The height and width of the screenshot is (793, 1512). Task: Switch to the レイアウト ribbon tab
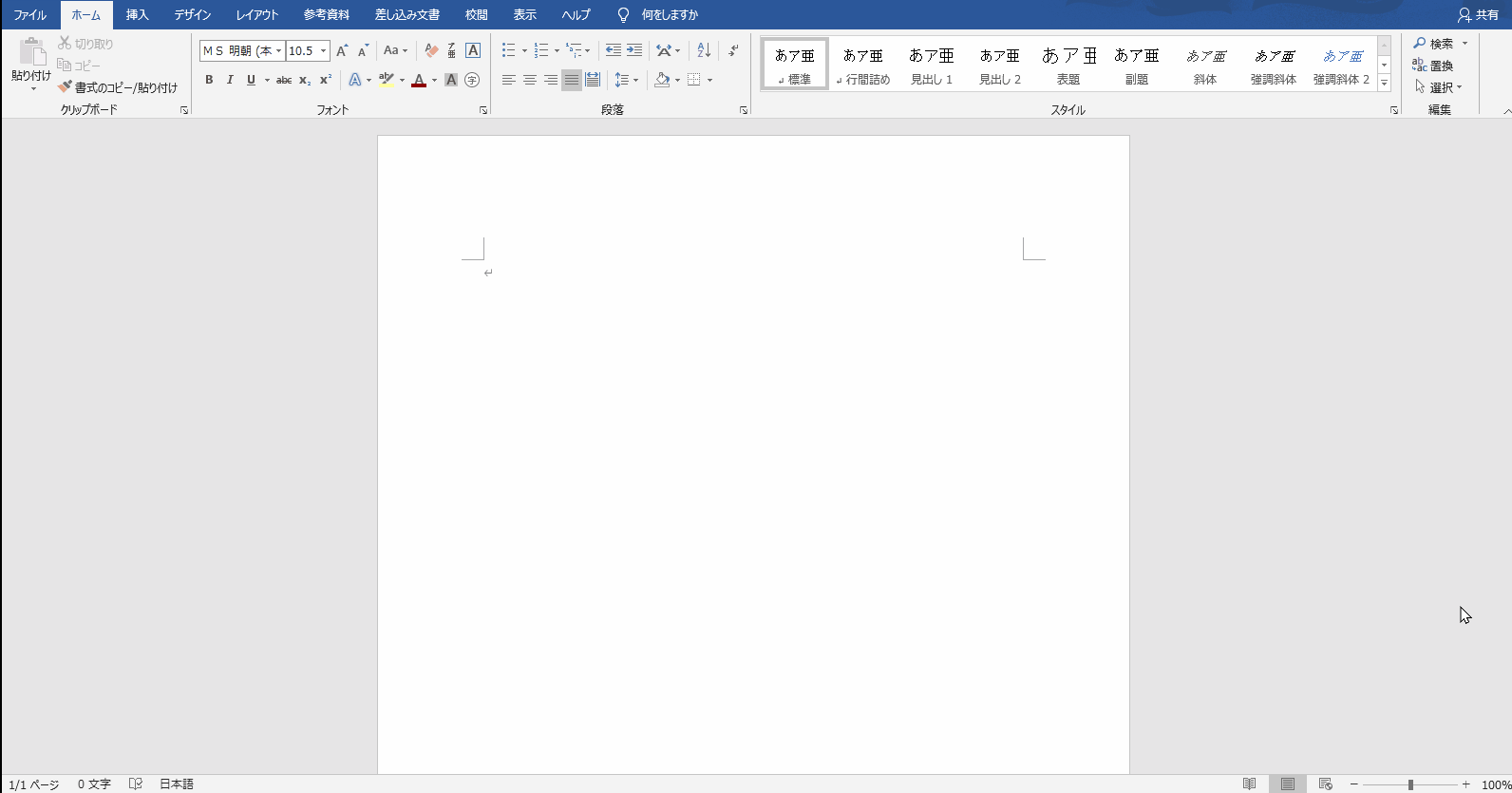tap(256, 15)
